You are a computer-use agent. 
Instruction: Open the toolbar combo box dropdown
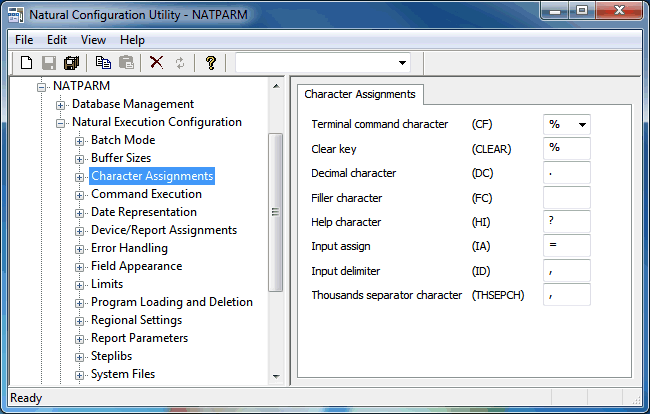click(402, 63)
